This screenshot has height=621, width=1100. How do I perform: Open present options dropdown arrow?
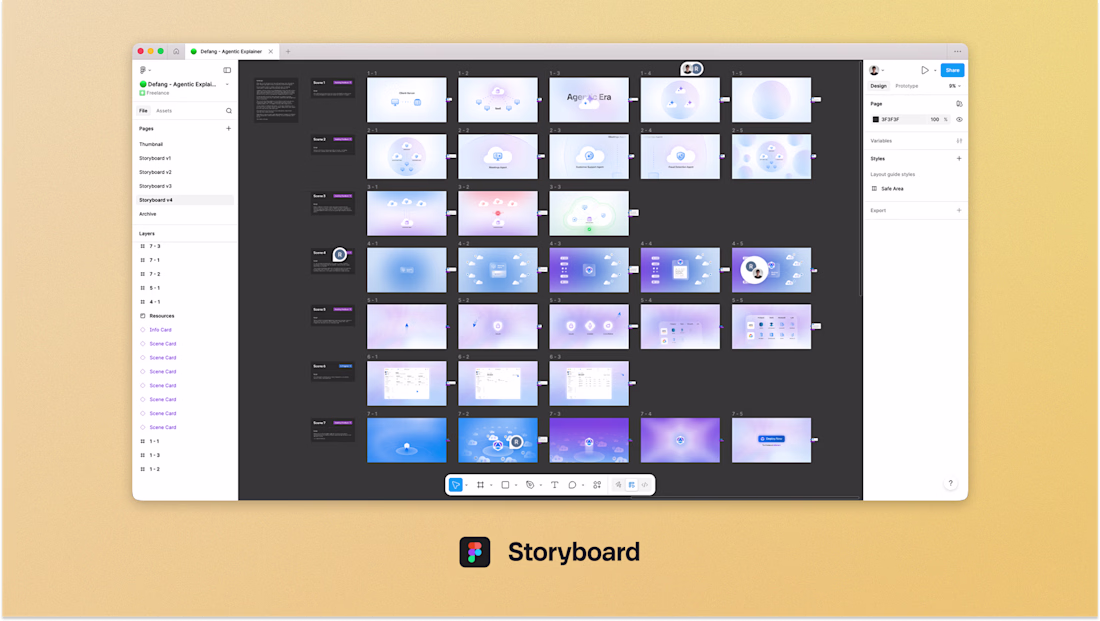(x=935, y=70)
